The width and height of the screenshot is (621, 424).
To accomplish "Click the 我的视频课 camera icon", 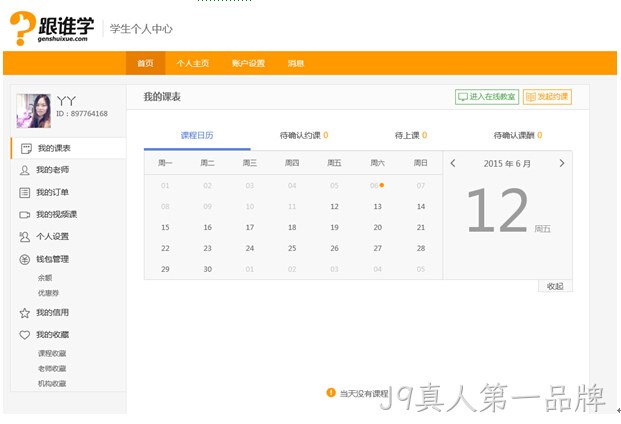I will (25, 215).
